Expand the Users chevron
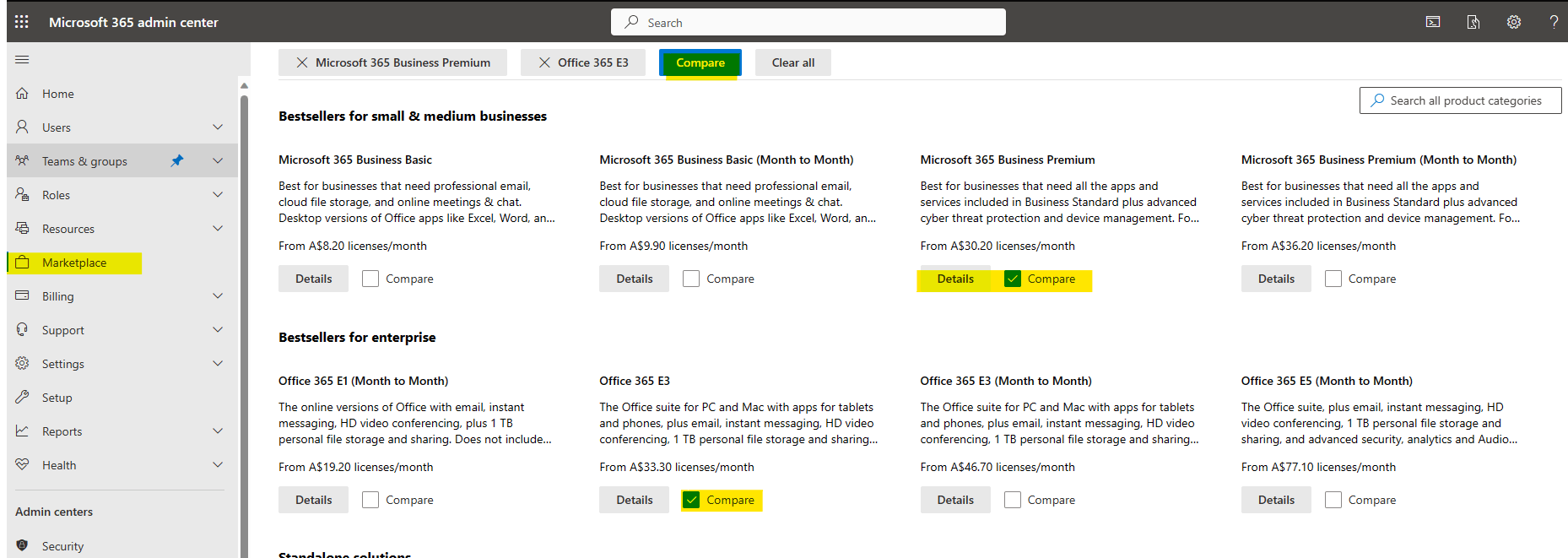Screen dimensions: 1568x558 click(x=218, y=127)
